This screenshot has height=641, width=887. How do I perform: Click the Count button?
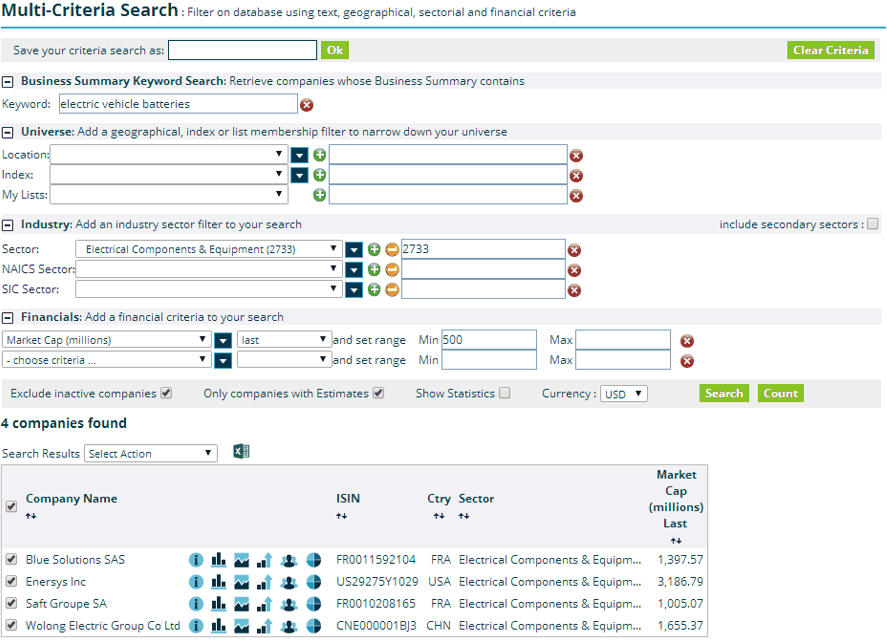click(781, 393)
